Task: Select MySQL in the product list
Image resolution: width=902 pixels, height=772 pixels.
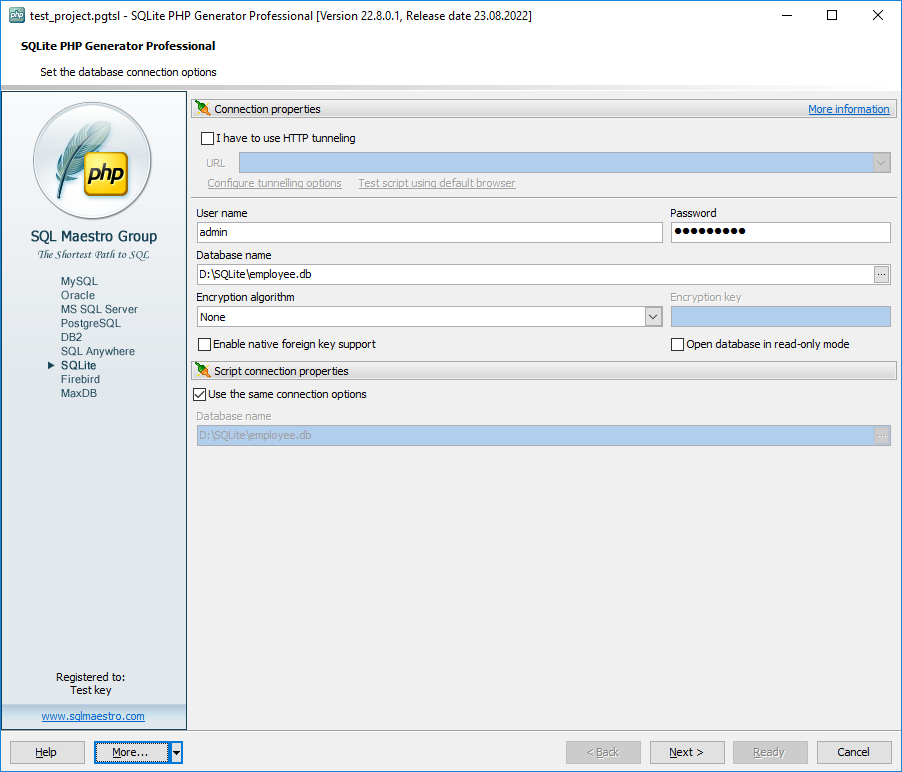Action: (x=79, y=282)
